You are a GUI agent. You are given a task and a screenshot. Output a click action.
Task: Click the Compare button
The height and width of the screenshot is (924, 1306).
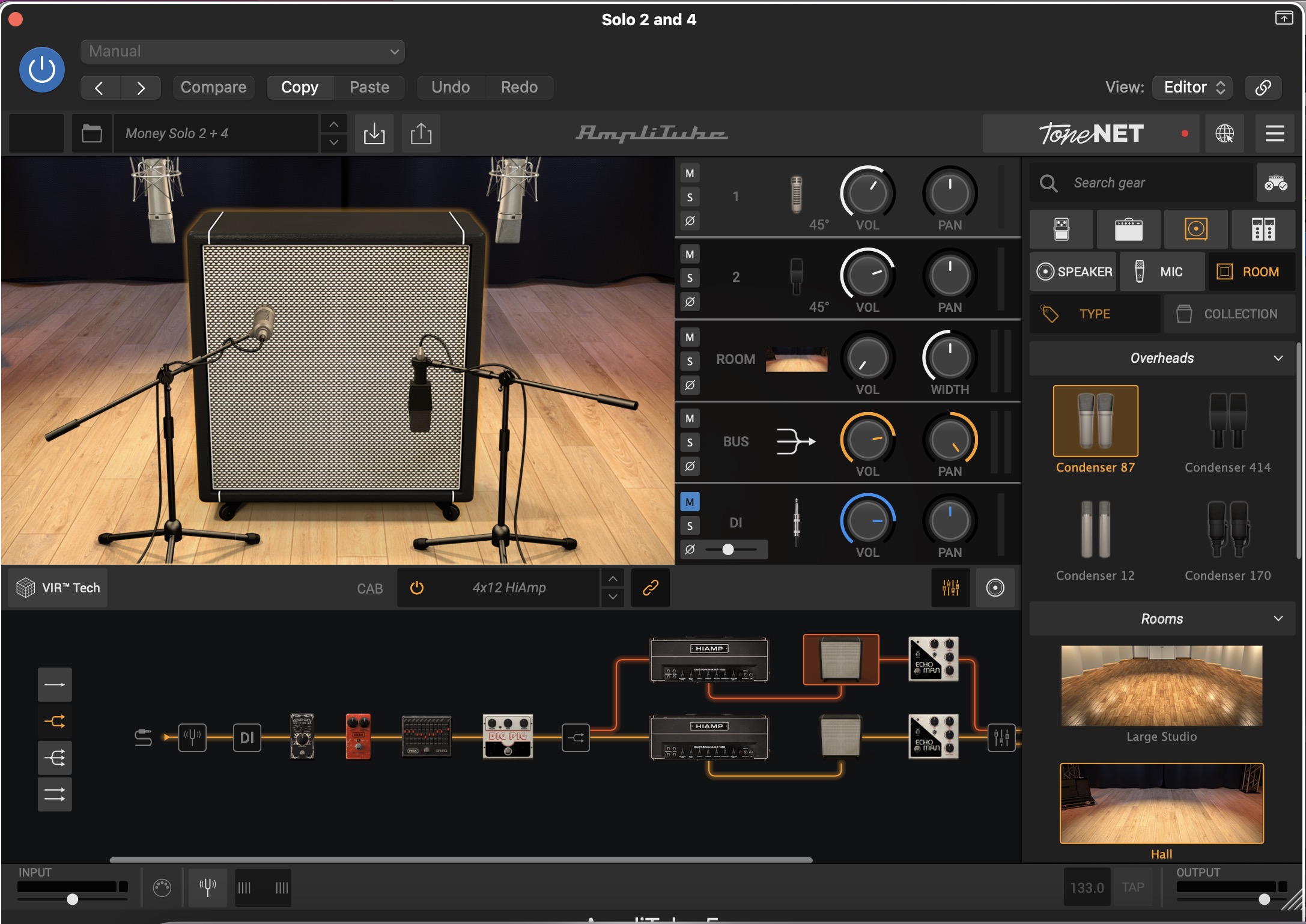(213, 88)
